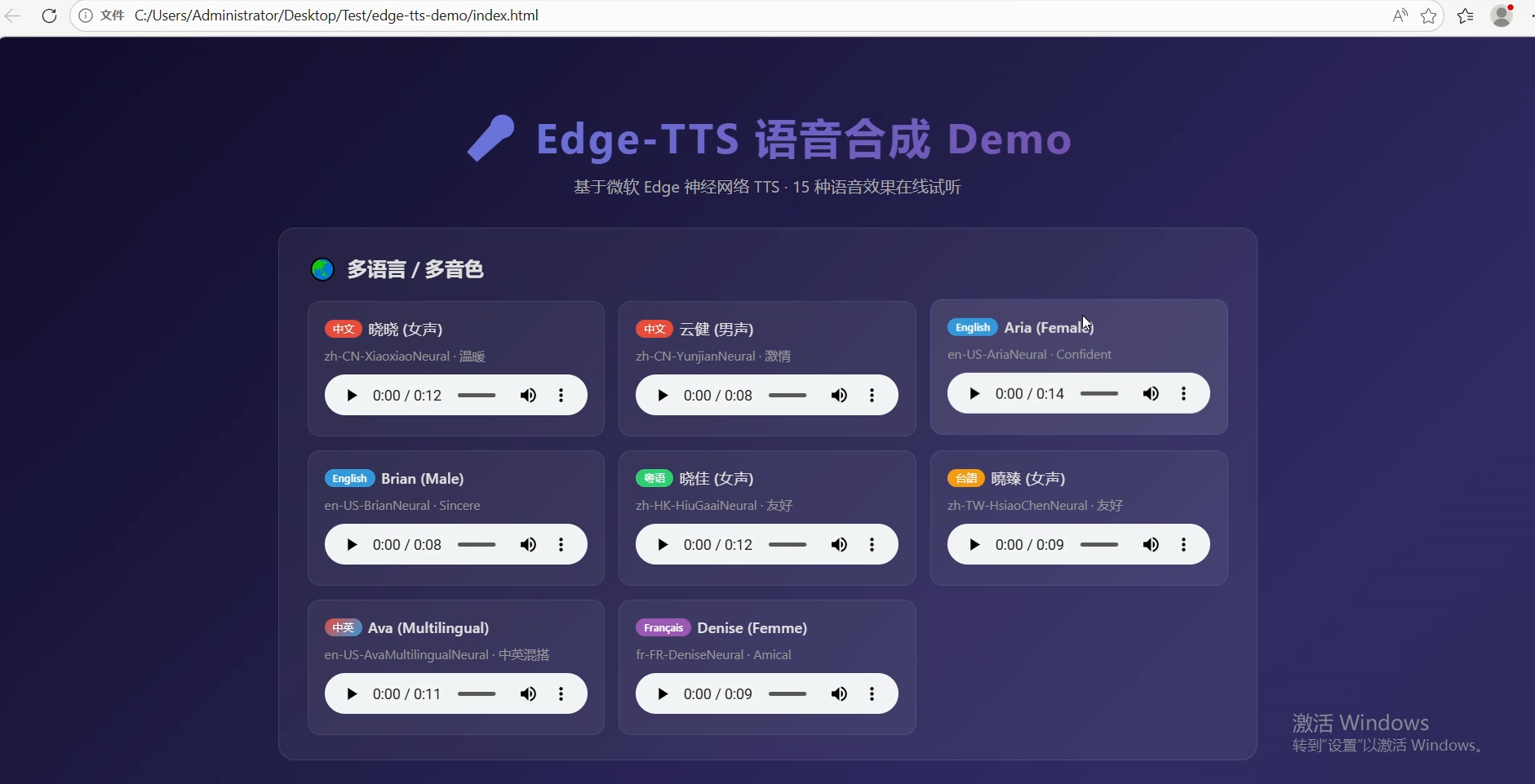Play the 云健 (男声) audio sample
The width and height of the screenshot is (1535, 784).
click(x=663, y=396)
